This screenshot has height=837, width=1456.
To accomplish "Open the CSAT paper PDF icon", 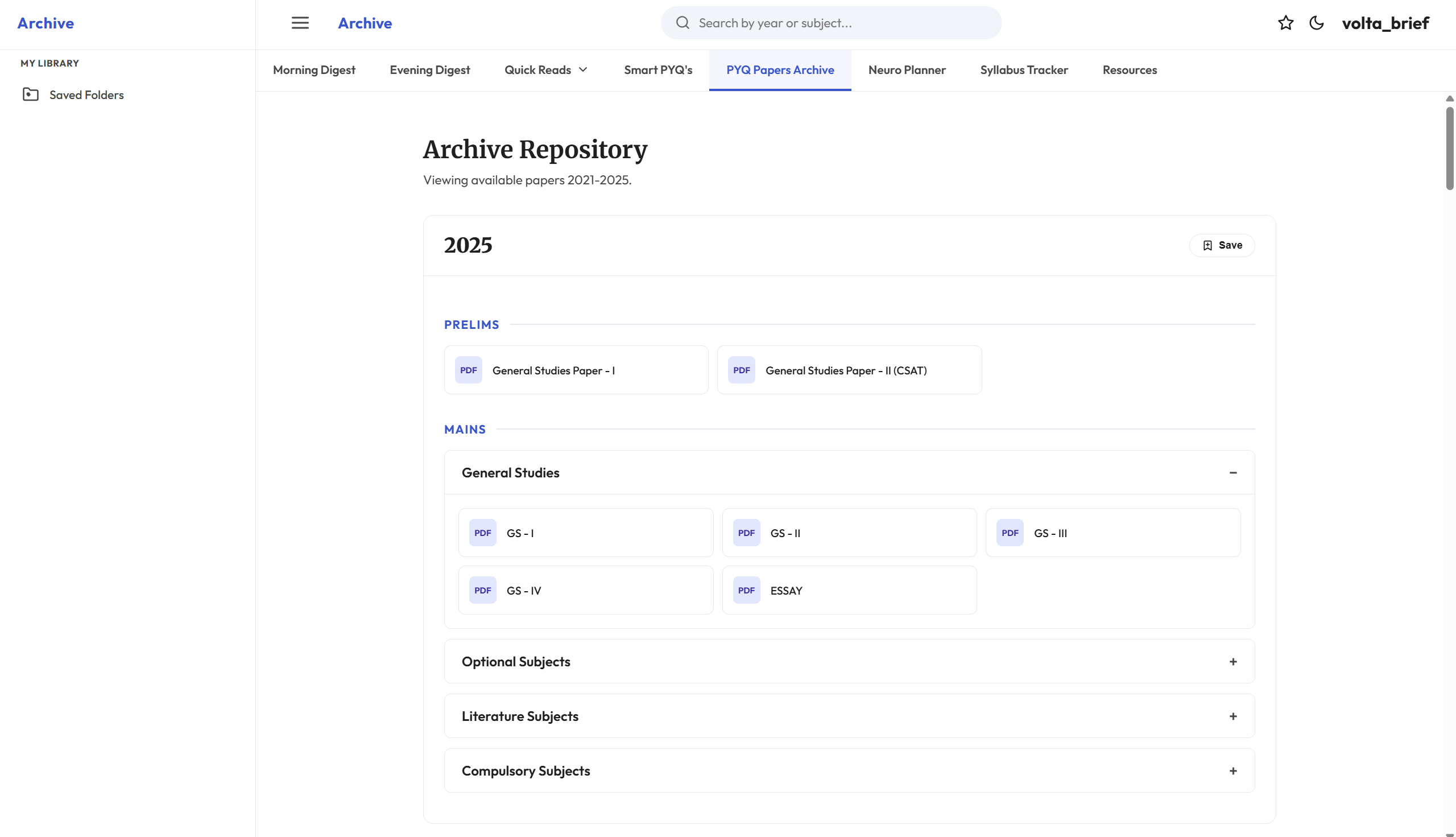I will pyautogui.click(x=741, y=370).
